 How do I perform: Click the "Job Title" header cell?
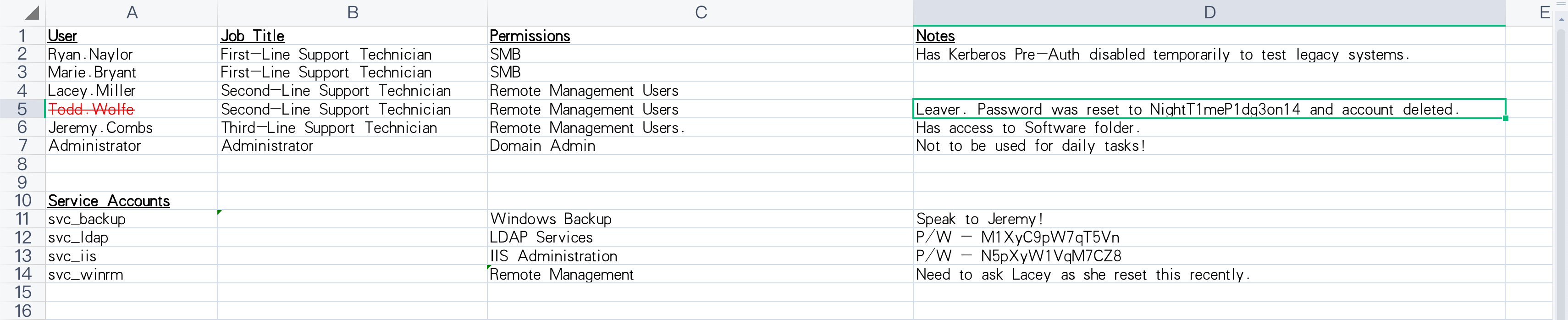pyautogui.click(x=353, y=36)
